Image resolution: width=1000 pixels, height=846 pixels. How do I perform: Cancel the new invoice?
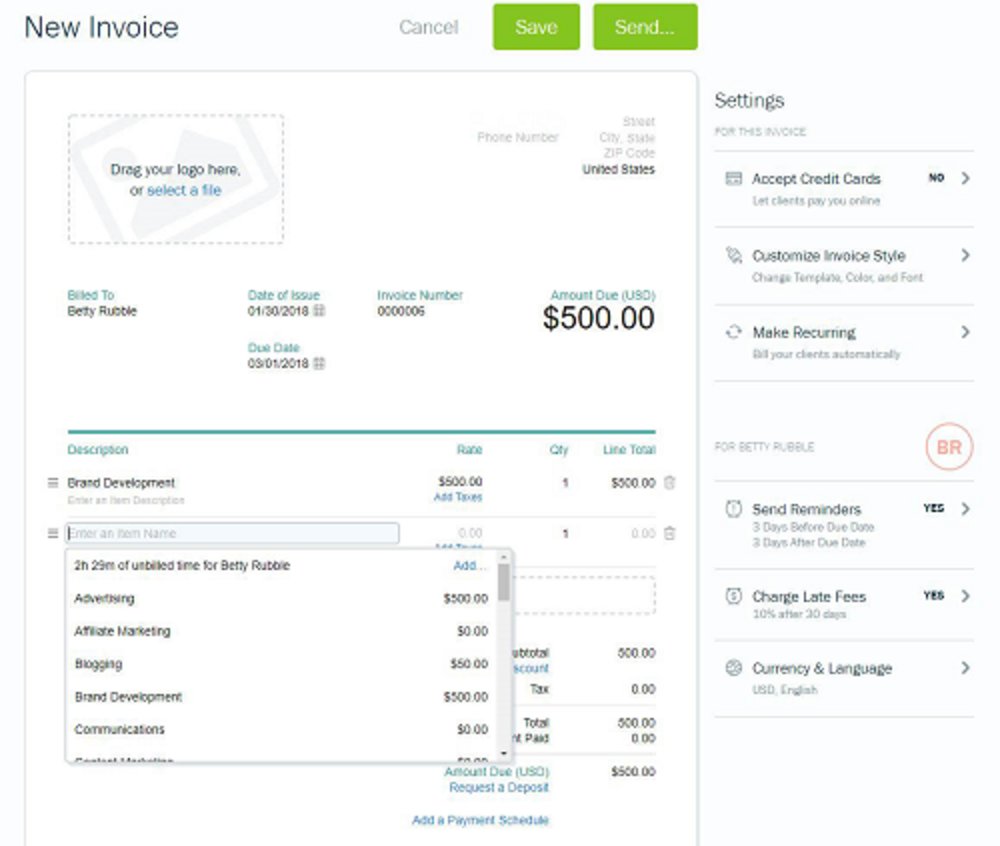click(429, 27)
